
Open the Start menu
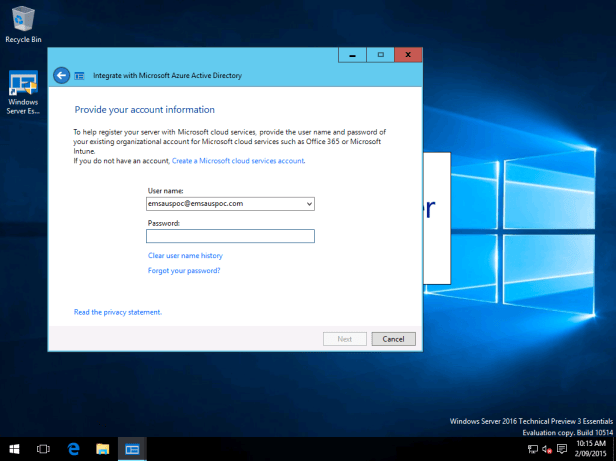(14, 449)
